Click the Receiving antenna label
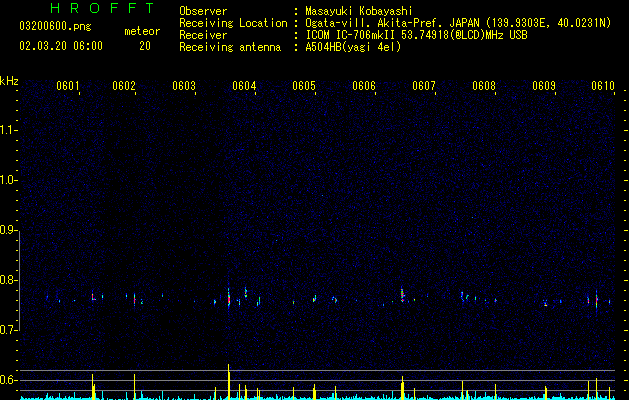The image size is (629, 400). (x=230, y=47)
